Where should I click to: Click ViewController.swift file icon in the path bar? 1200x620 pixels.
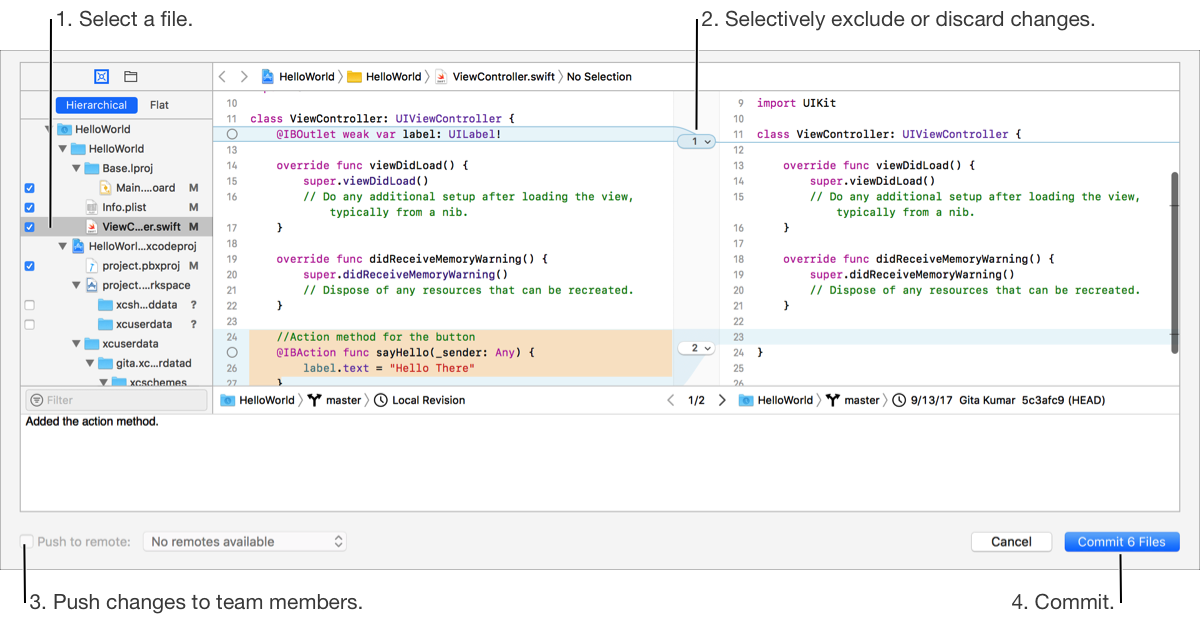pos(441,76)
